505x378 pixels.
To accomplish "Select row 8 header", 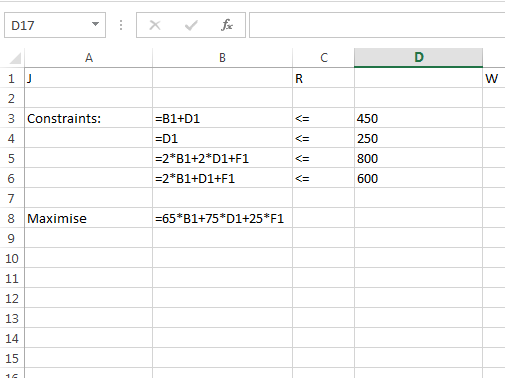I will pos(12,219).
